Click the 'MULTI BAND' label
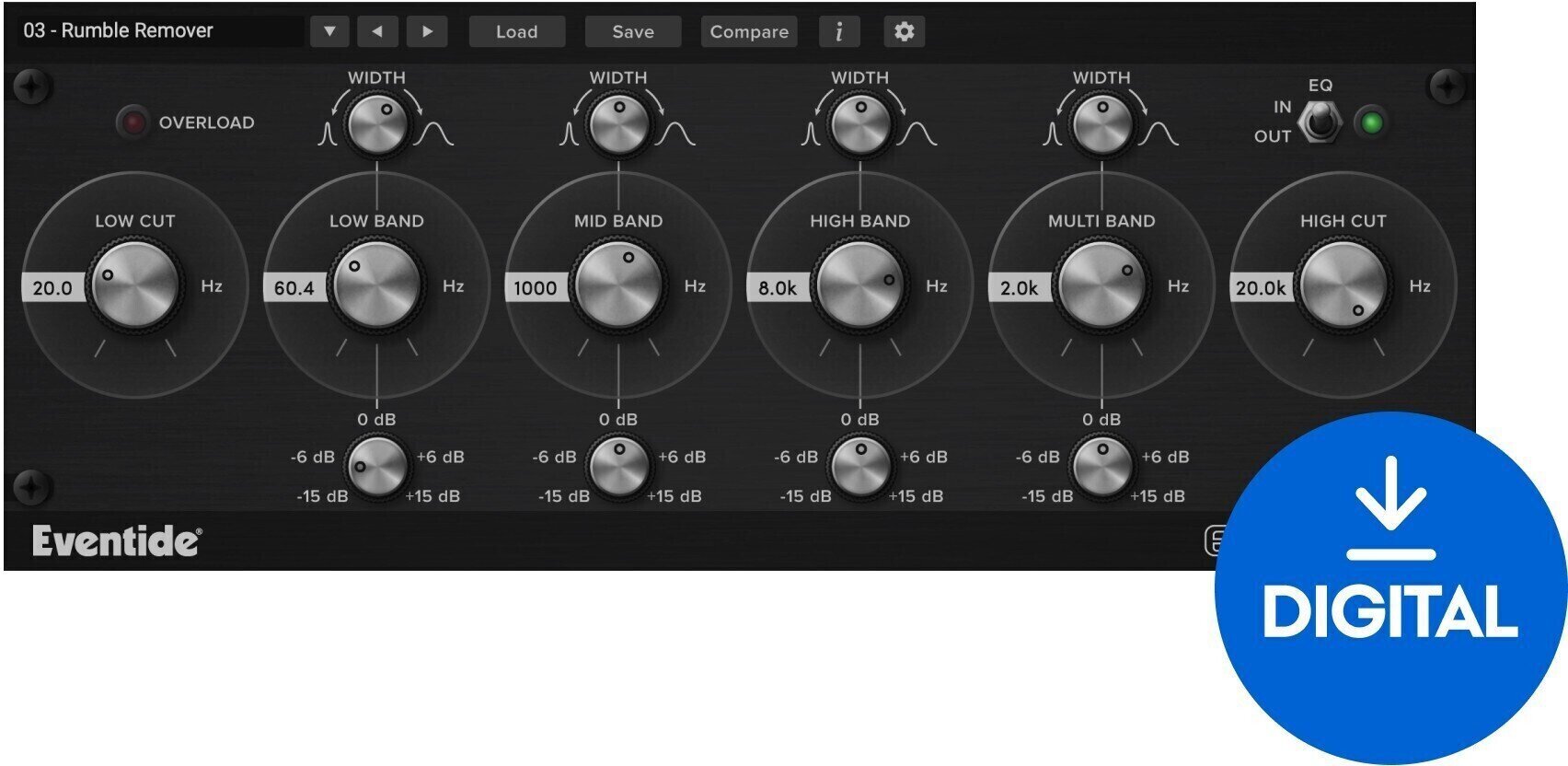The height and width of the screenshot is (766, 1568). pos(1101,221)
